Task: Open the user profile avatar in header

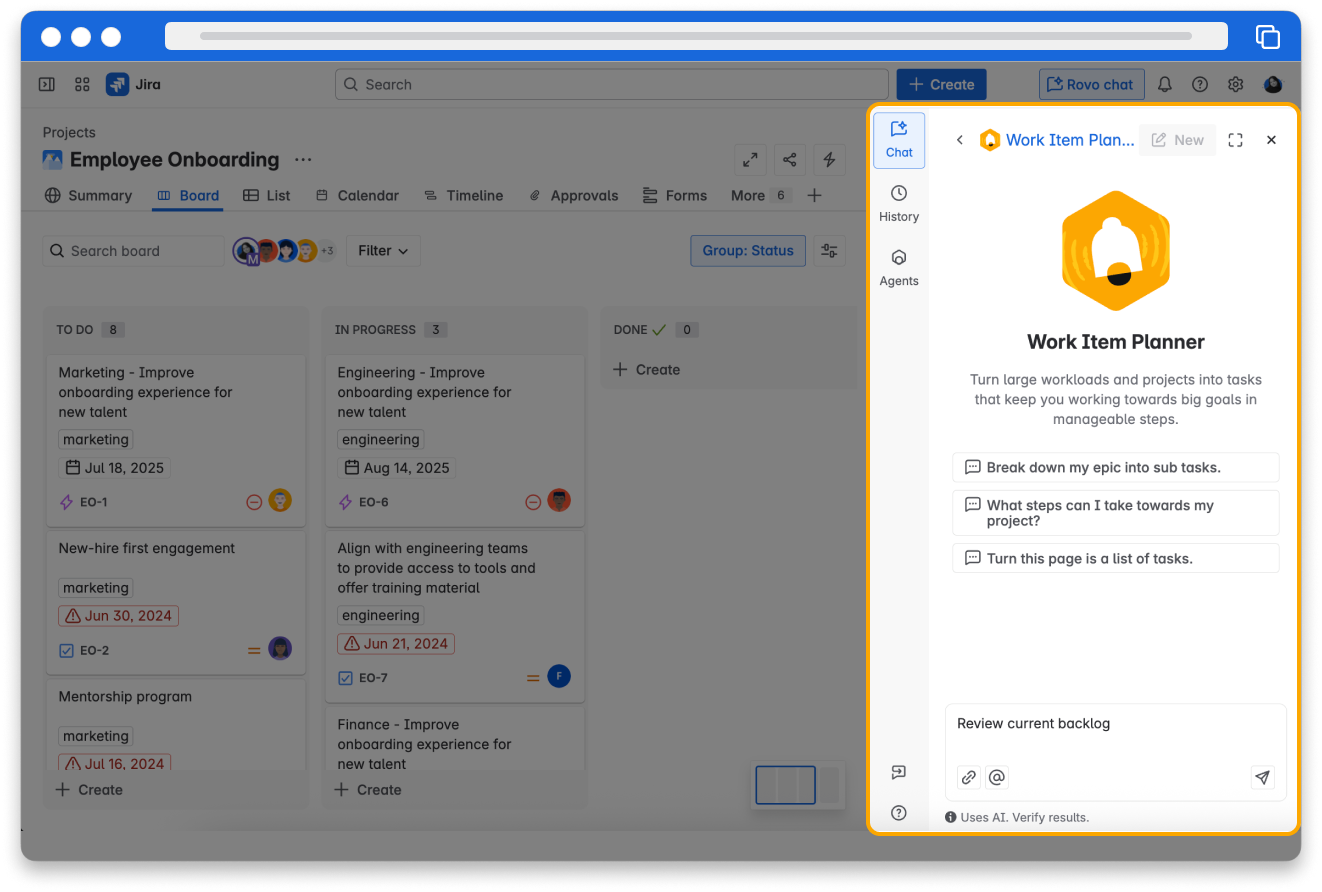Action: pyautogui.click(x=1273, y=85)
